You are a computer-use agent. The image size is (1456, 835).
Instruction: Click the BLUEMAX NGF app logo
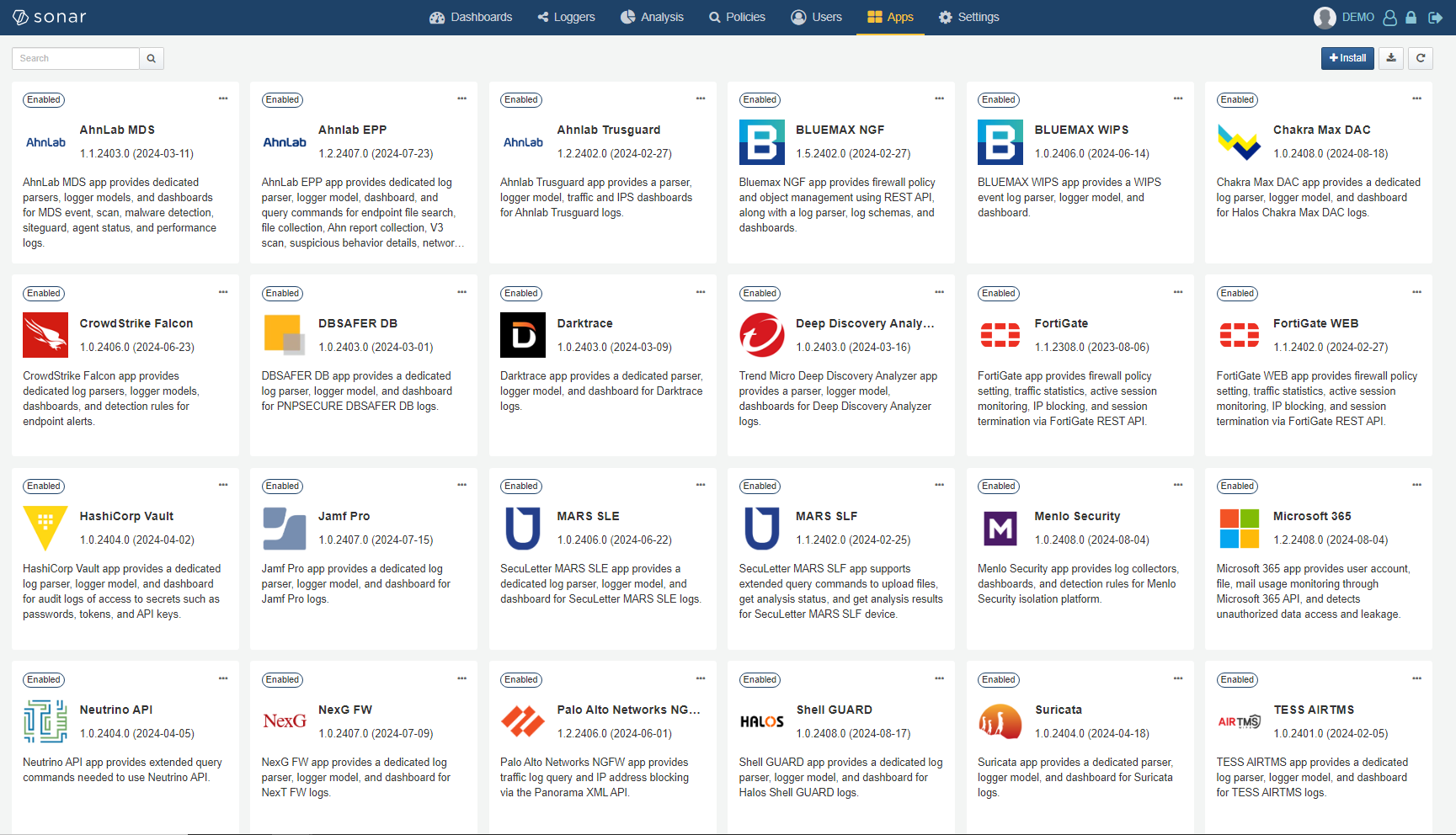[762, 142]
